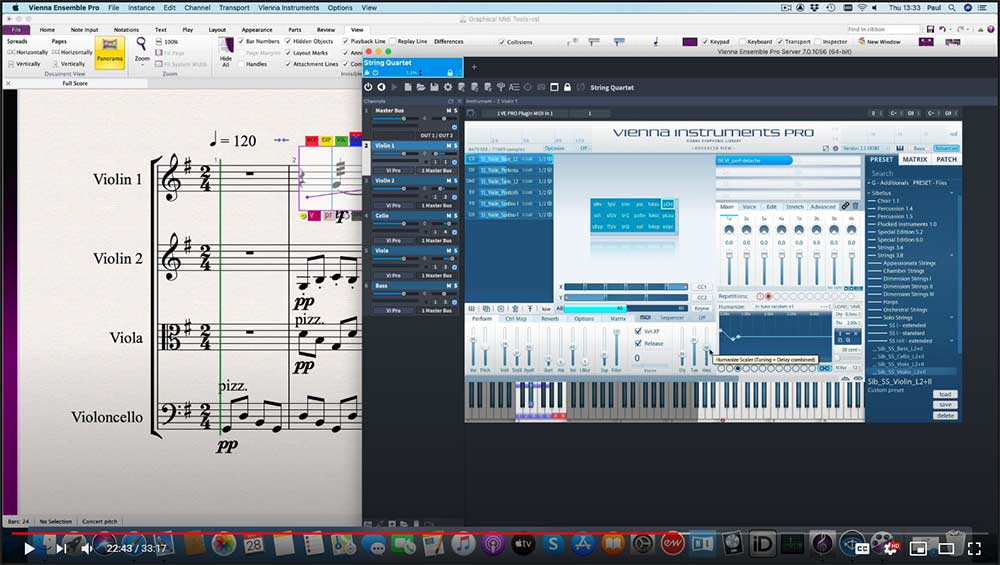Toggle the Playback Line checkbox
The height and width of the screenshot is (565, 1000).
pos(346,41)
